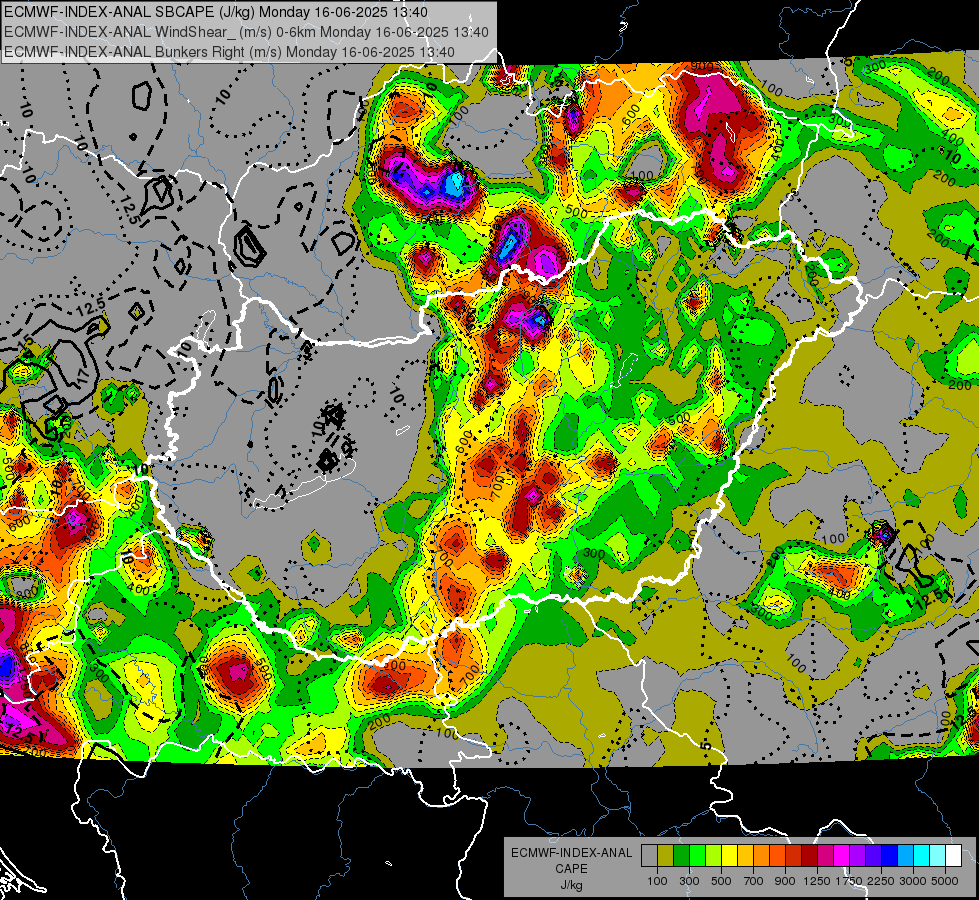Click the legend value 100
The height and width of the screenshot is (900, 979).
657,881
